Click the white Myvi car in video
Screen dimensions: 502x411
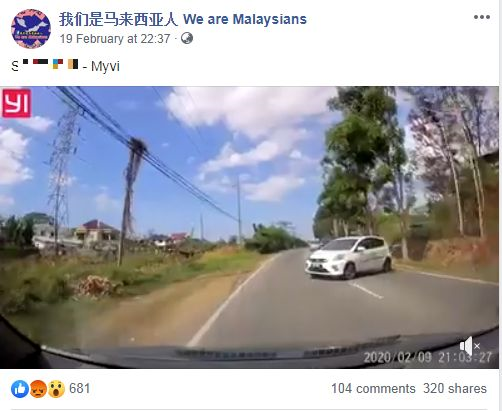(349, 257)
